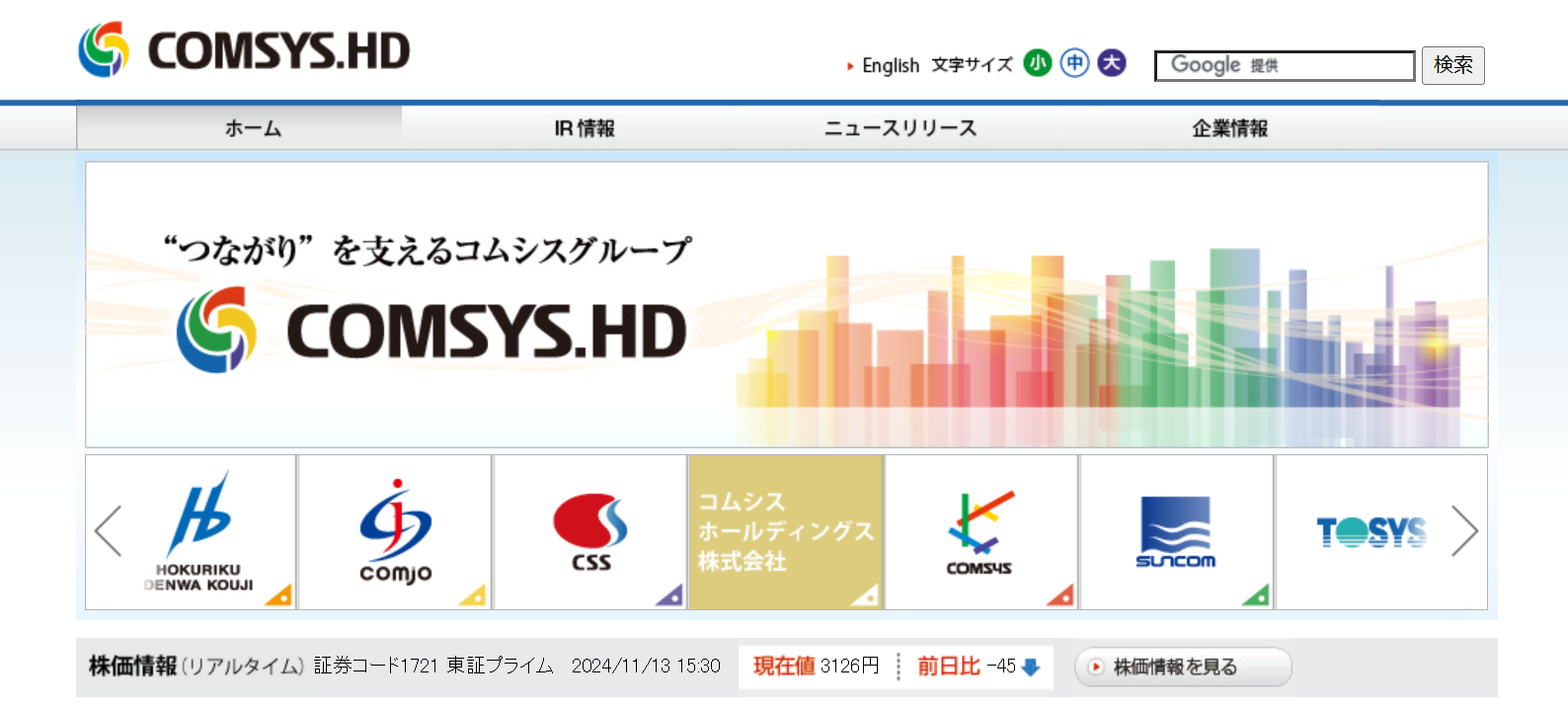
Task: Set font size to large (大)
Action: 1112,63
